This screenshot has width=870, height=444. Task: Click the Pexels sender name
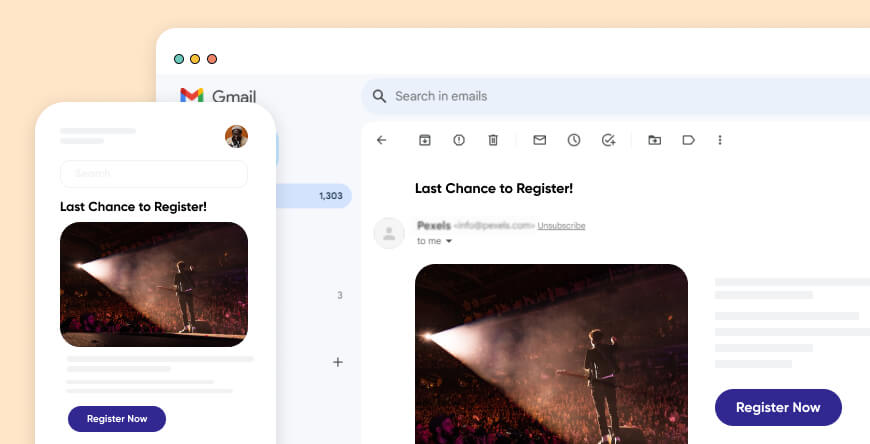434,225
